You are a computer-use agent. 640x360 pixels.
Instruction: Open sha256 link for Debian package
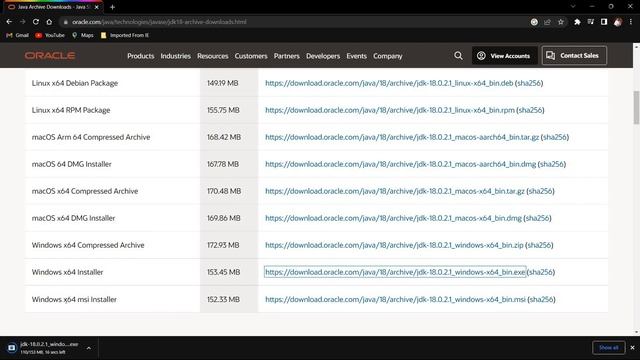pyautogui.click(x=529, y=83)
